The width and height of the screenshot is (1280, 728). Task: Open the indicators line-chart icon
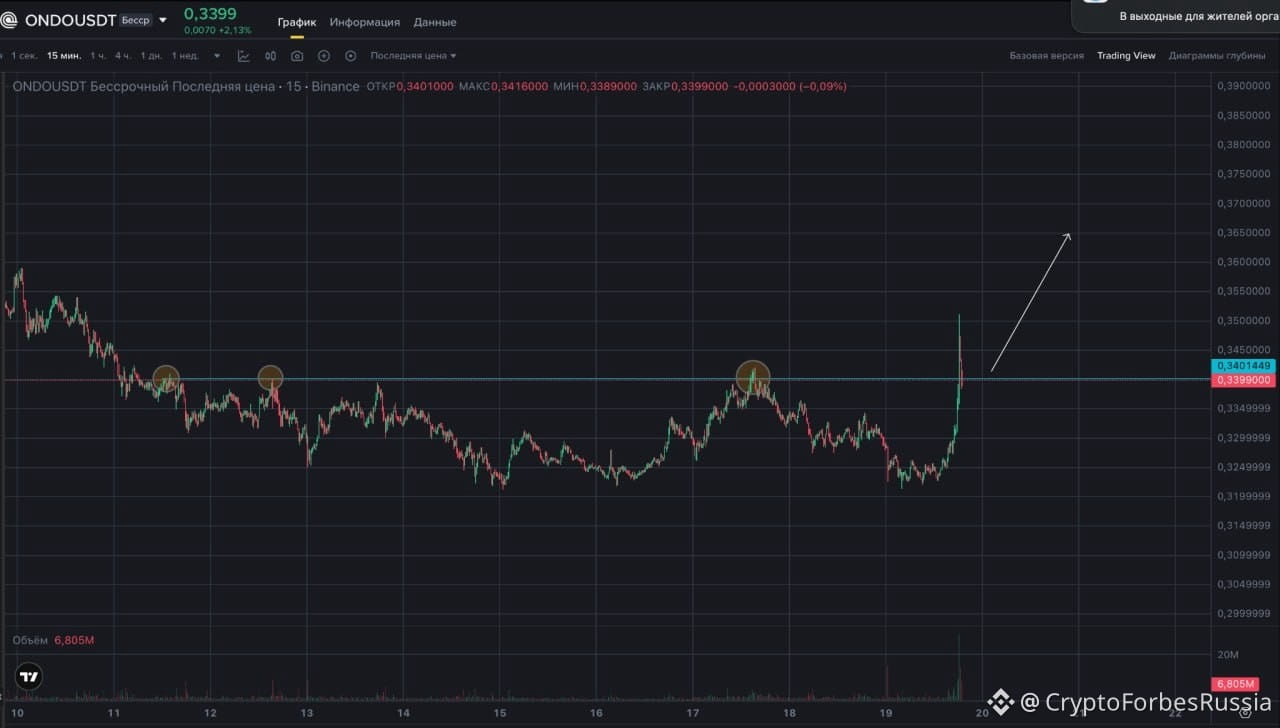244,56
